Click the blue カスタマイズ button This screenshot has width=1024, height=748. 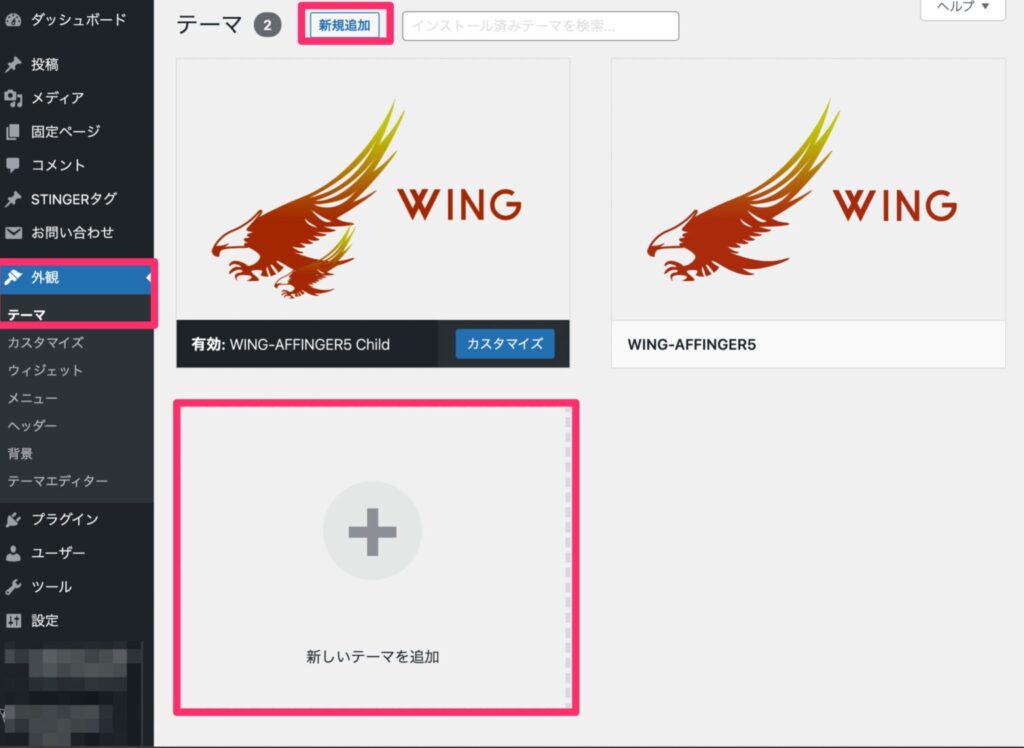pos(505,344)
